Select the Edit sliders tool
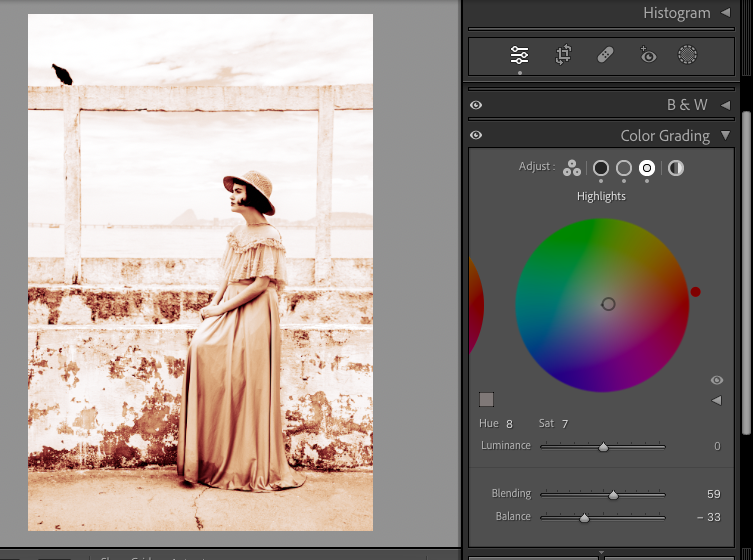This screenshot has width=753, height=560. click(519, 56)
